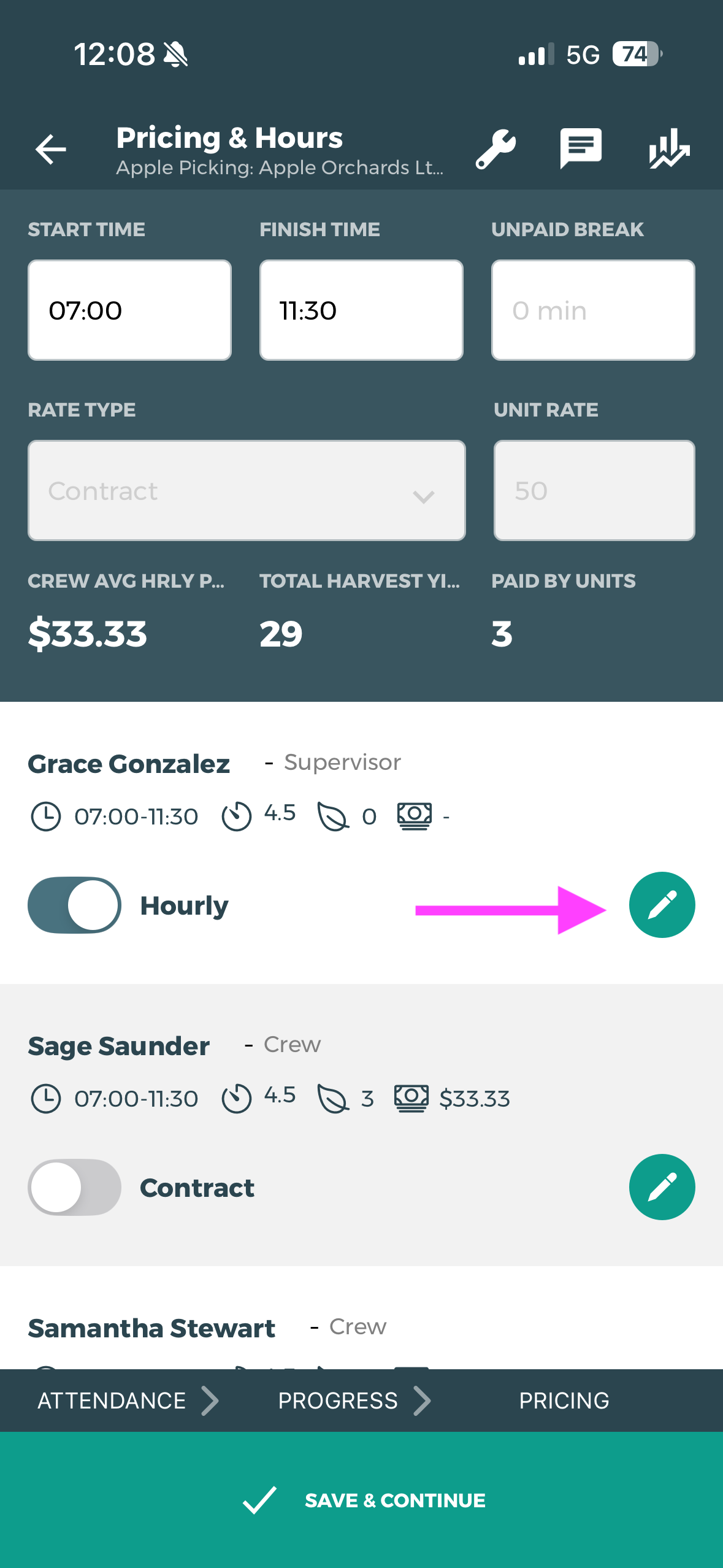Go to the Attendance step
This screenshot has width=723, height=1568.
(x=112, y=1401)
